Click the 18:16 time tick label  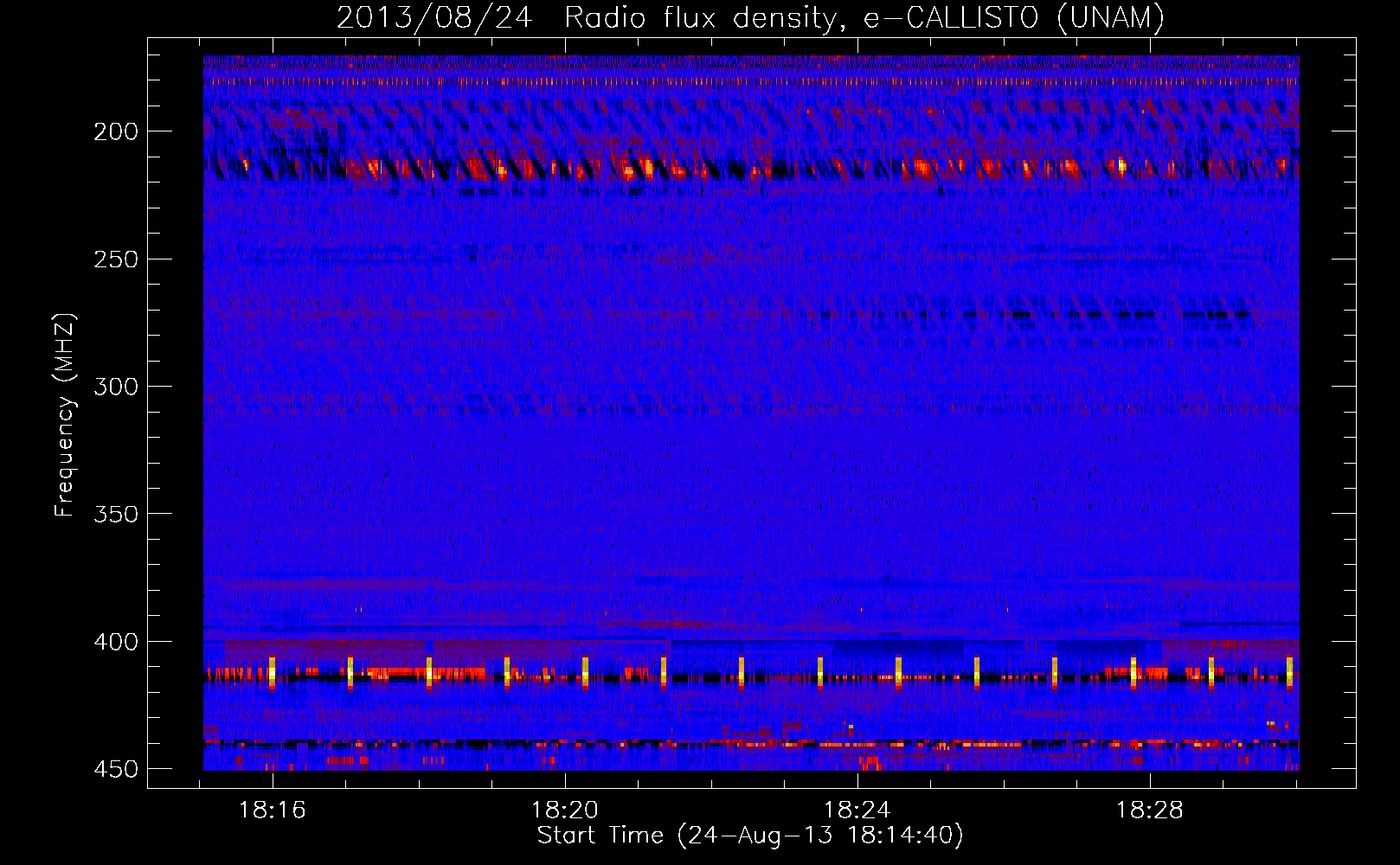point(273,811)
